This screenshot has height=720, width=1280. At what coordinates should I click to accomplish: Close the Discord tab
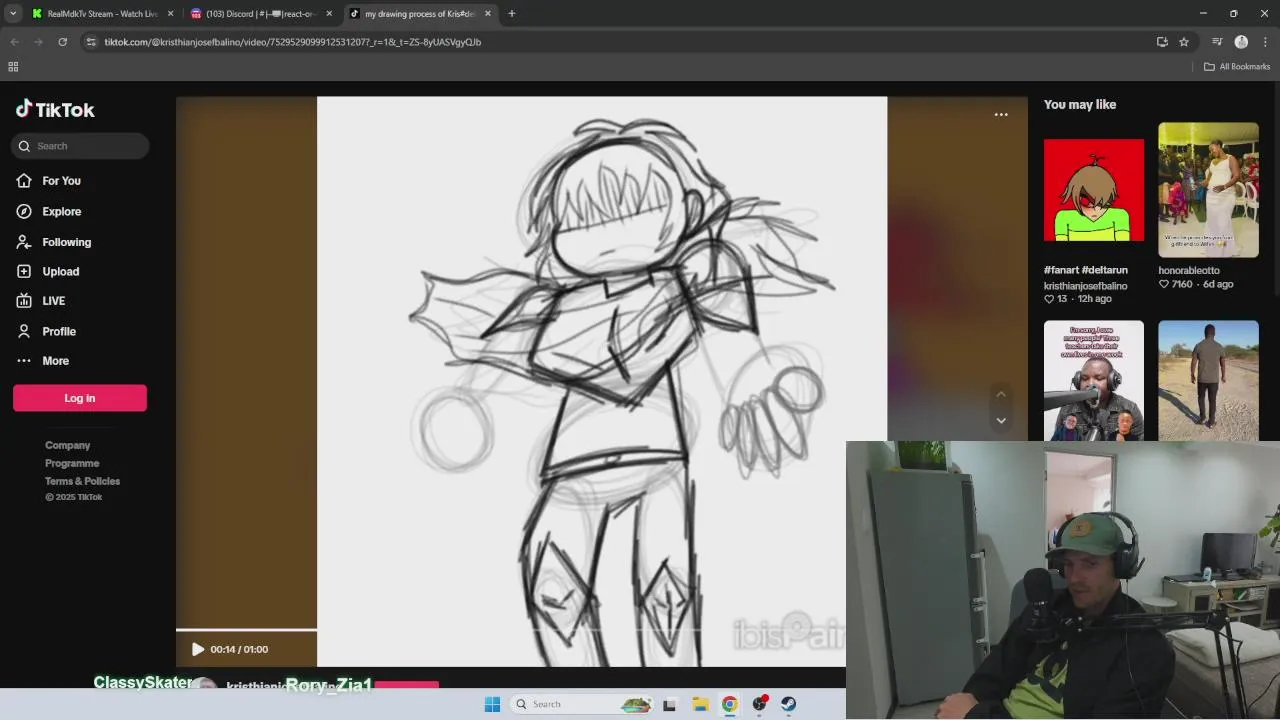pyautogui.click(x=329, y=14)
